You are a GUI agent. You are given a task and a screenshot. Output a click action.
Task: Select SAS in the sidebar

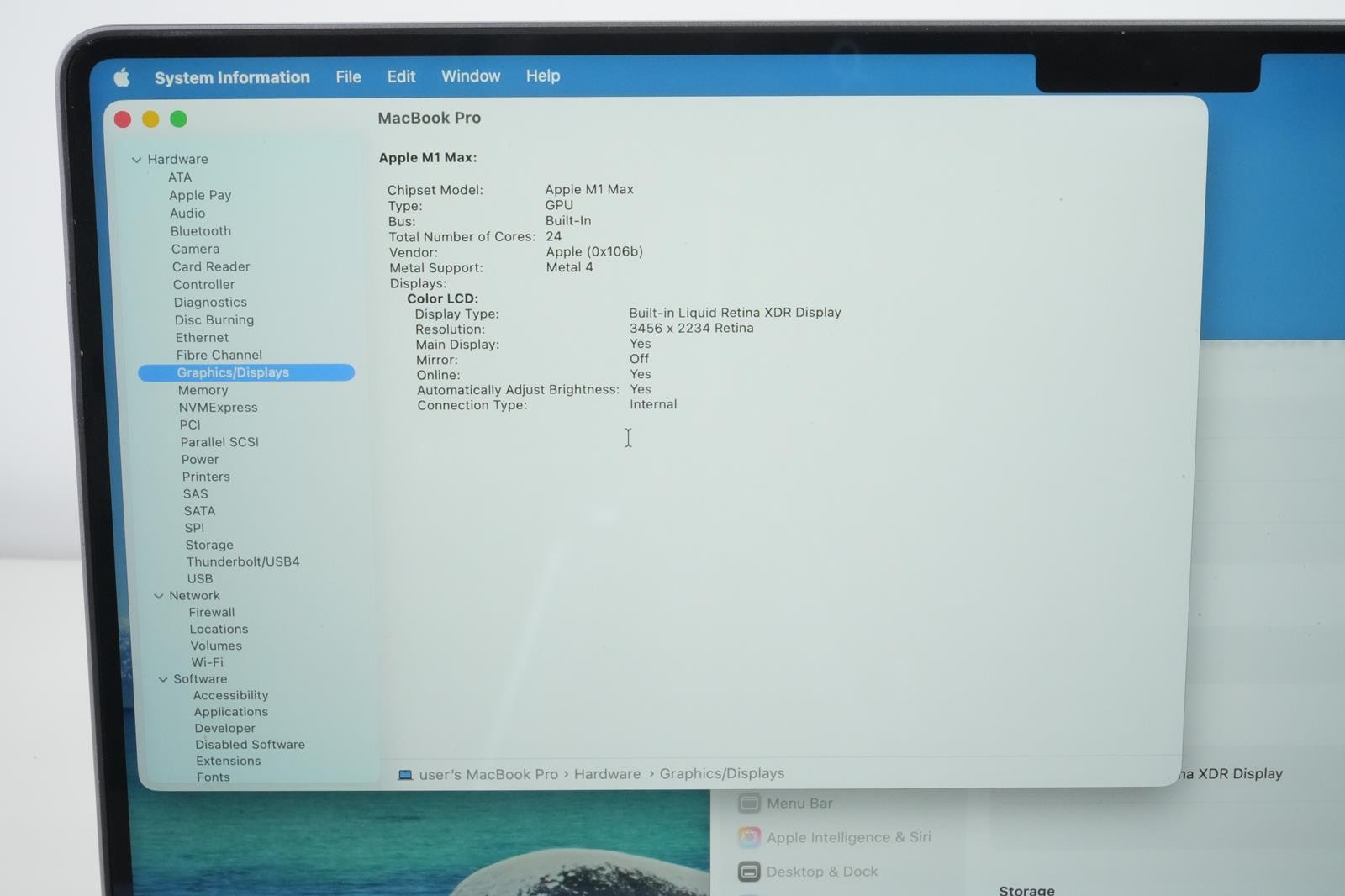tap(195, 494)
